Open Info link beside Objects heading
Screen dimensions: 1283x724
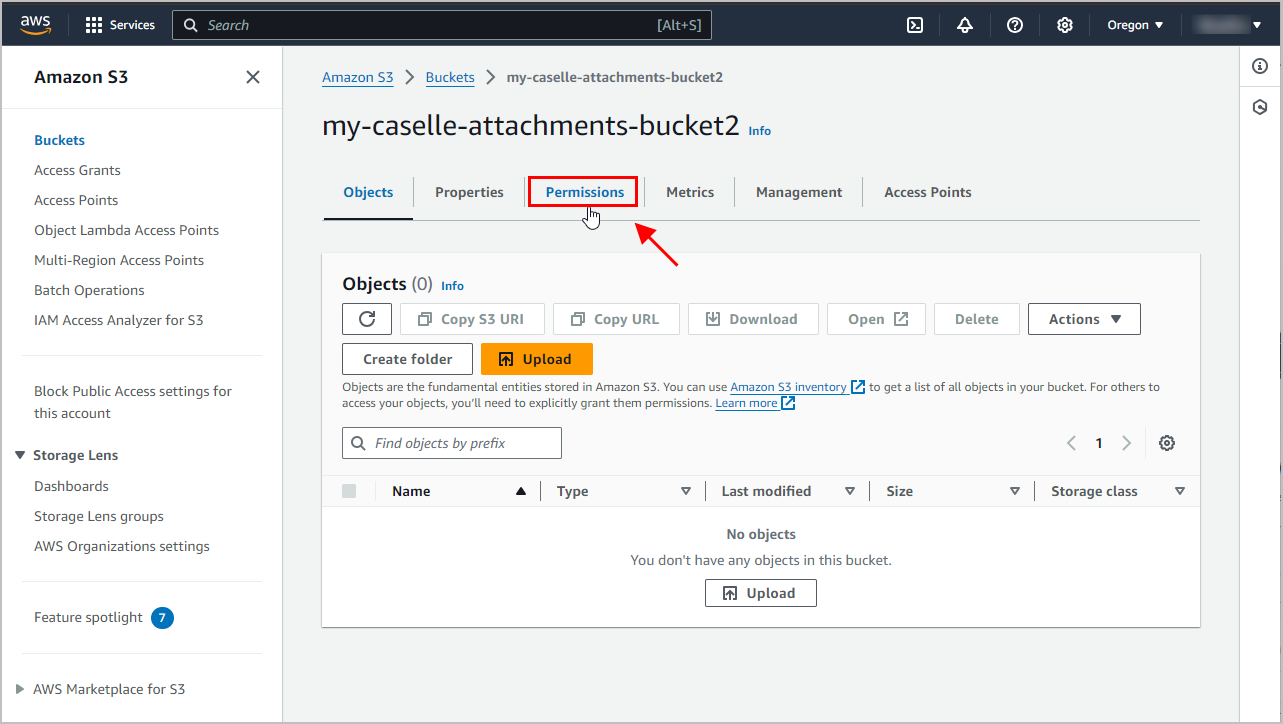(453, 286)
